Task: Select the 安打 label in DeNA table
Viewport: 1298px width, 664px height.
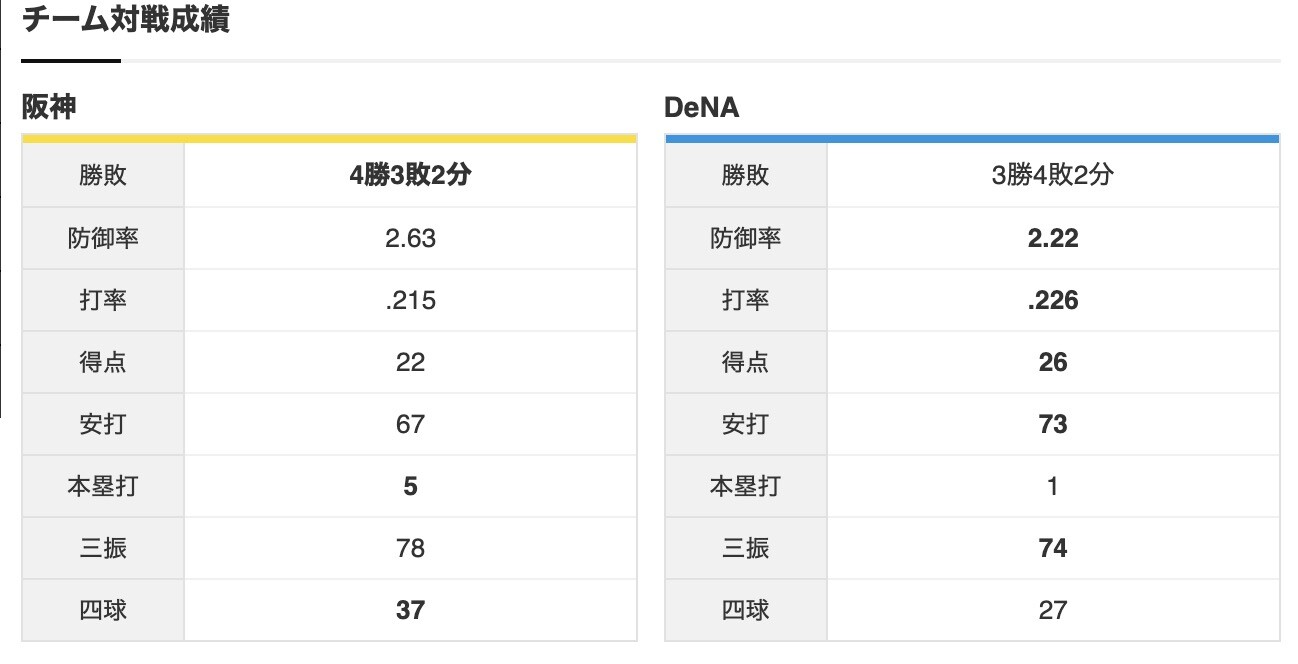Action: tap(746, 425)
